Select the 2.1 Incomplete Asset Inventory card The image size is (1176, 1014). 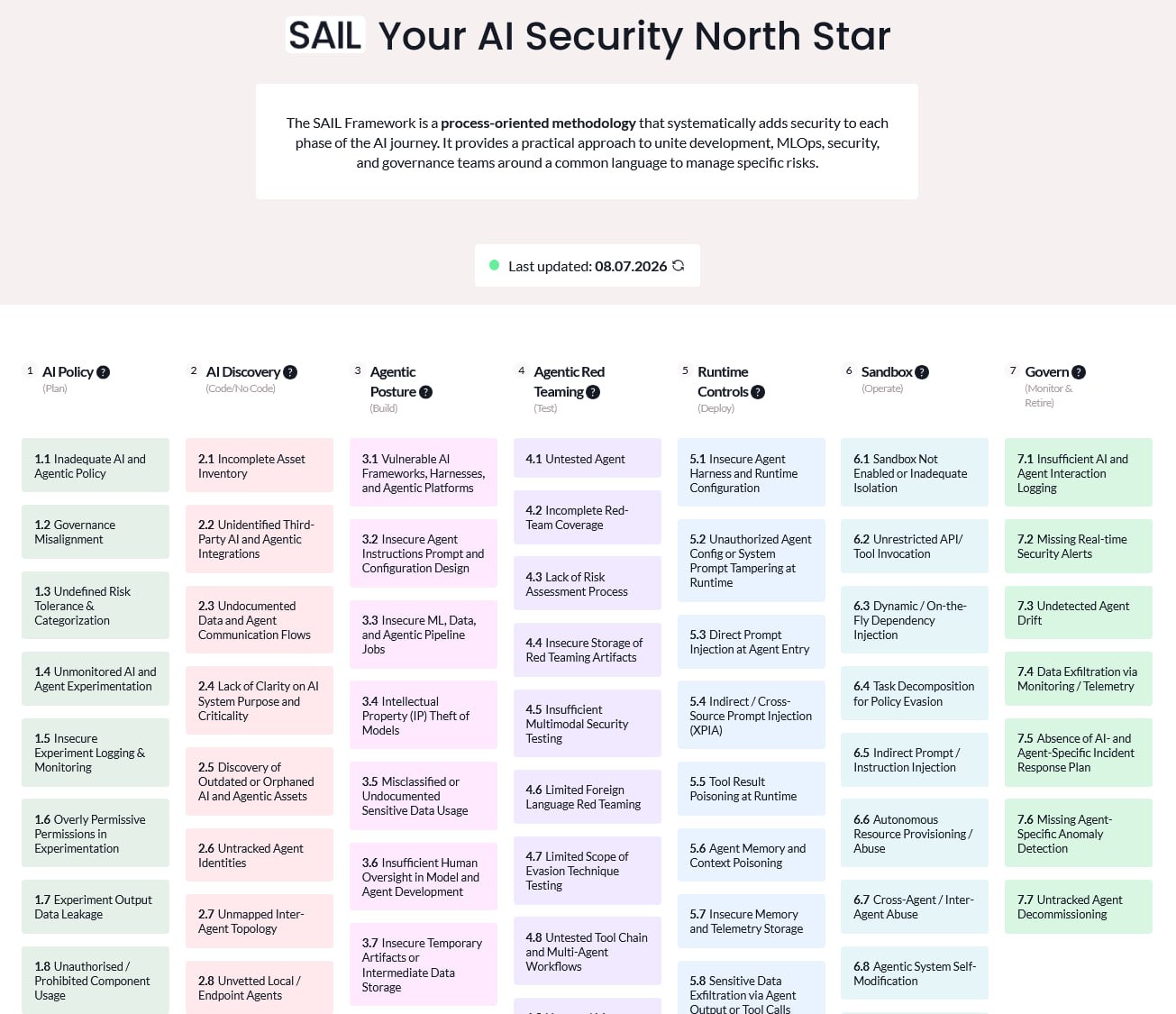point(260,465)
